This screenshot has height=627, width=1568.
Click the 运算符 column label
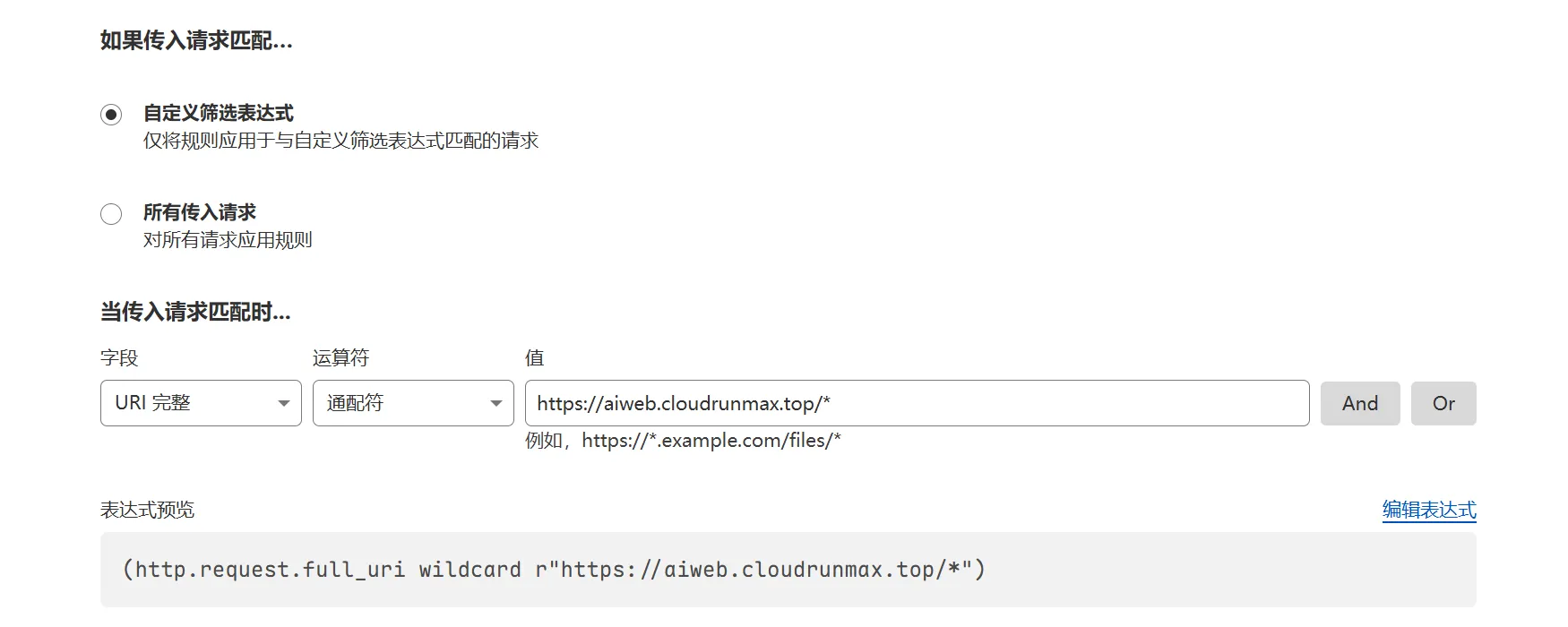tap(339, 357)
